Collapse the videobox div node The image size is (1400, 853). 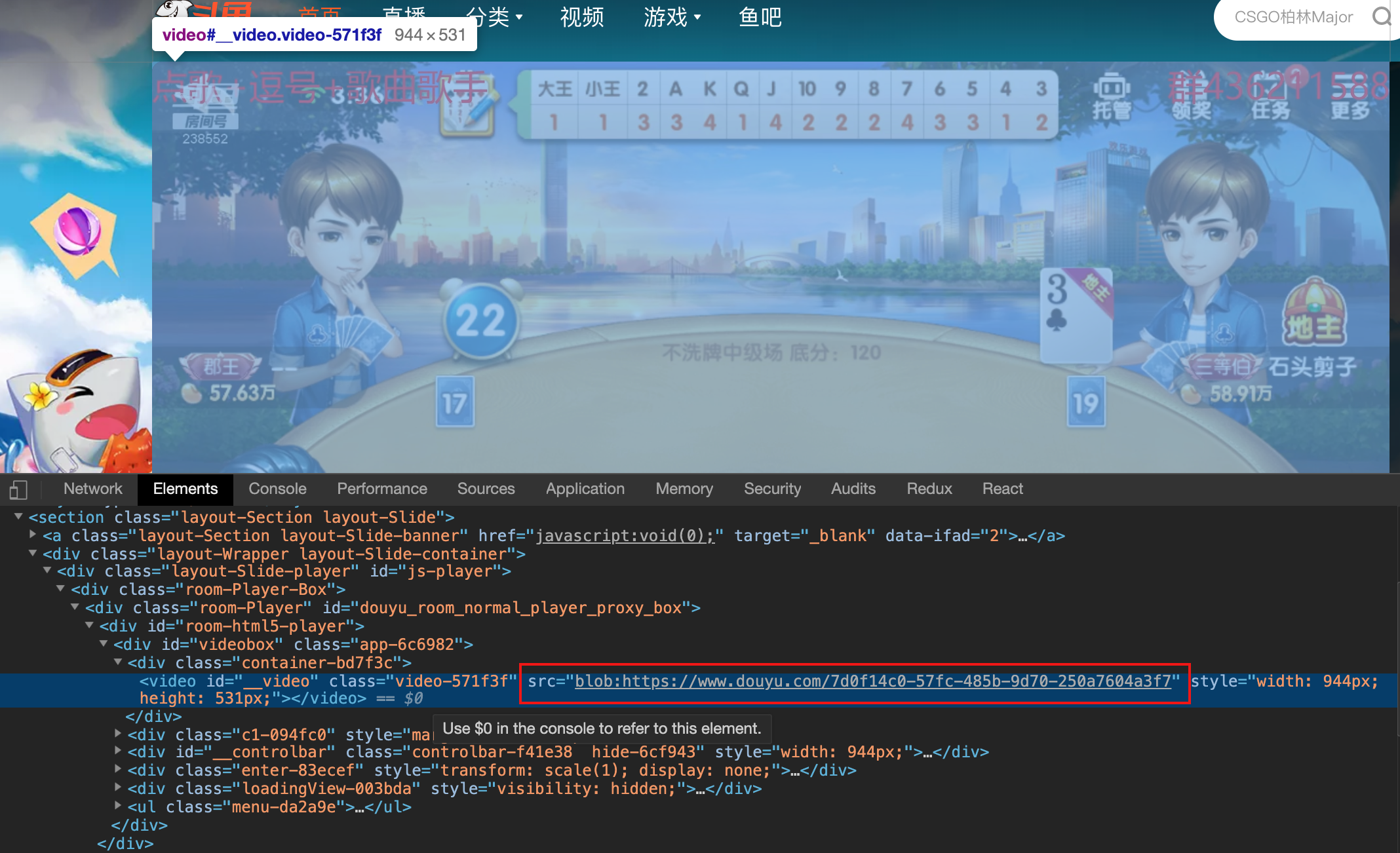(104, 644)
